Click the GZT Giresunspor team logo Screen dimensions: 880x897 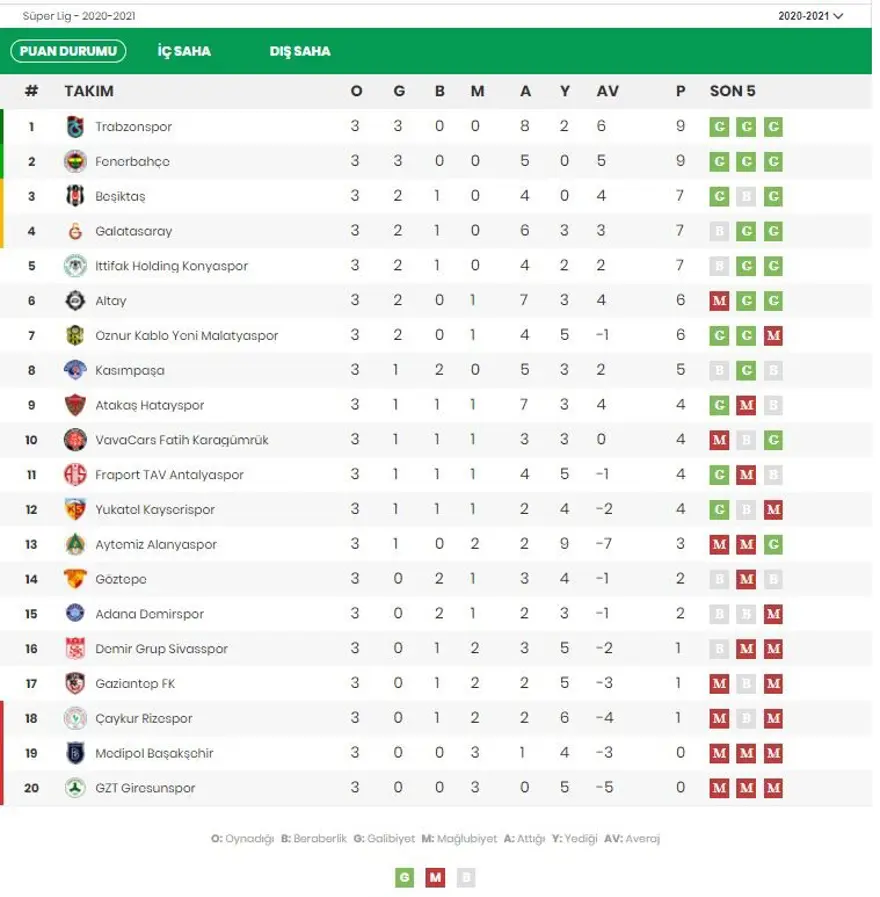[x=76, y=788]
